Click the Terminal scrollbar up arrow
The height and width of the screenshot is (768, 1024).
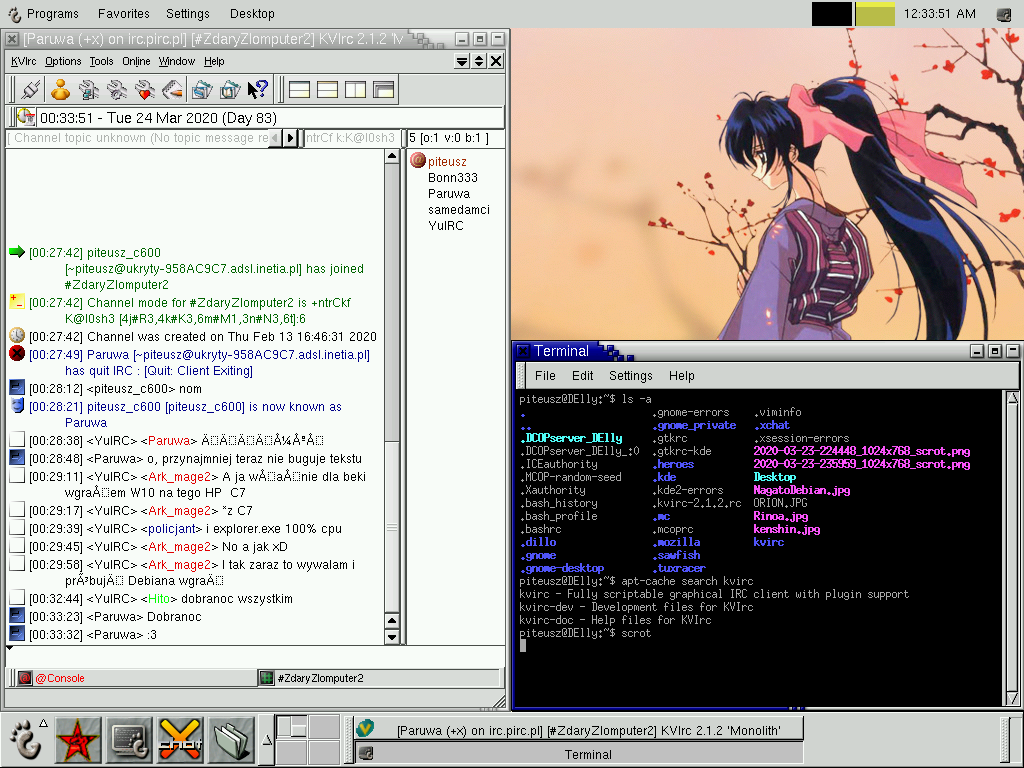point(1012,397)
